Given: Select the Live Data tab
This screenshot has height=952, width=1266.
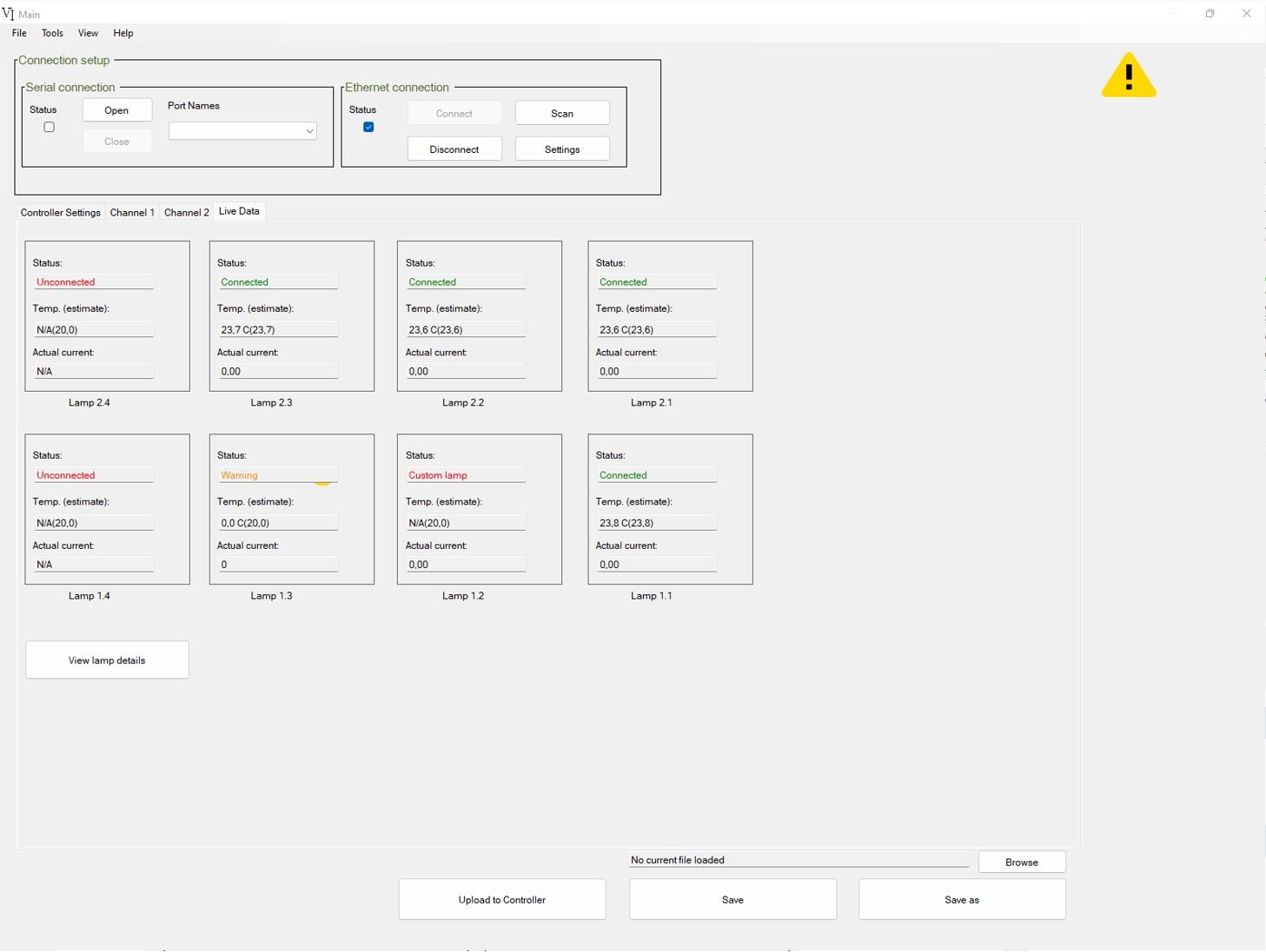Looking at the screenshot, I should 239,211.
